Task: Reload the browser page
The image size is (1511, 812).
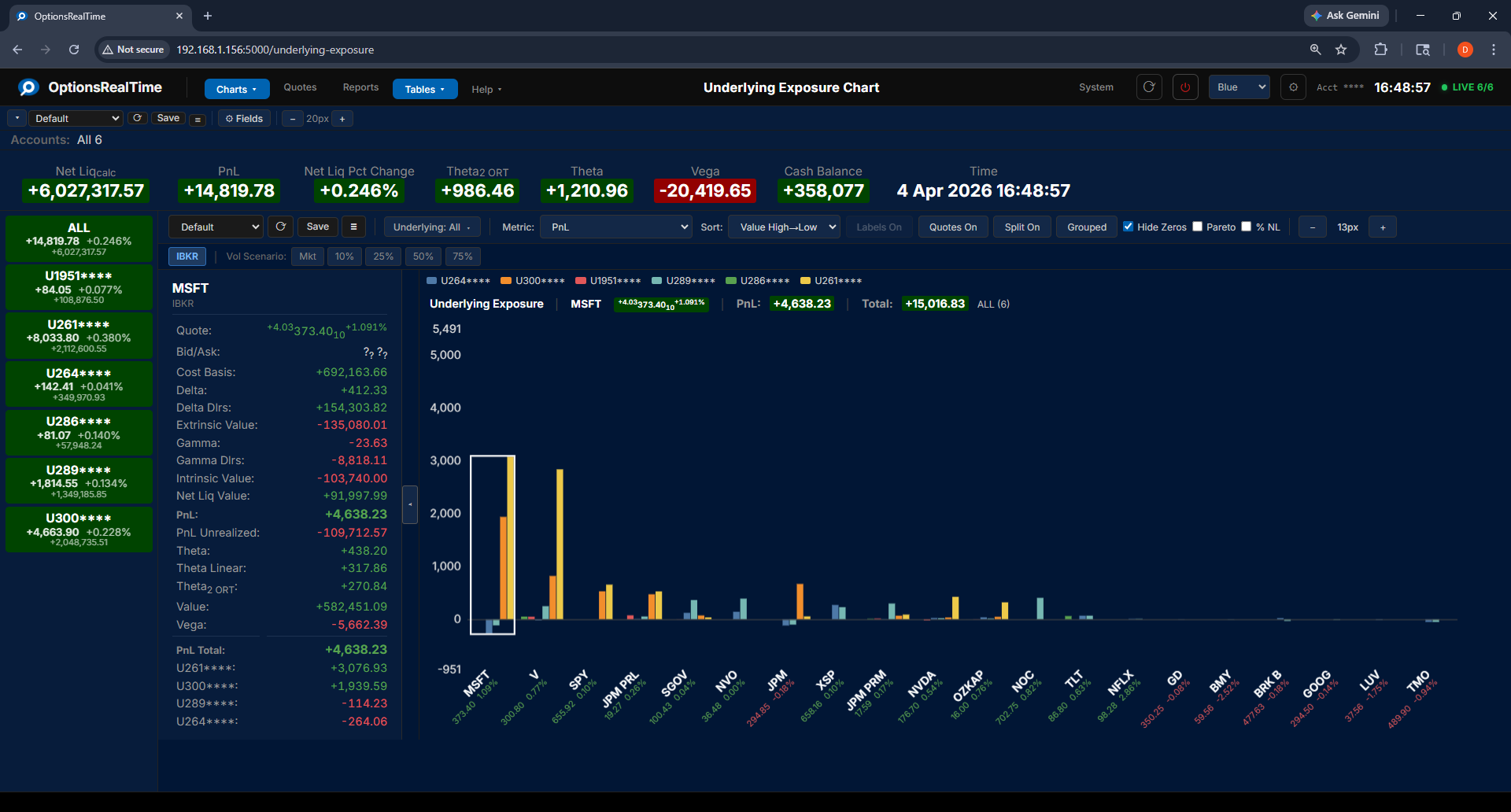Action: (x=74, y=50)
